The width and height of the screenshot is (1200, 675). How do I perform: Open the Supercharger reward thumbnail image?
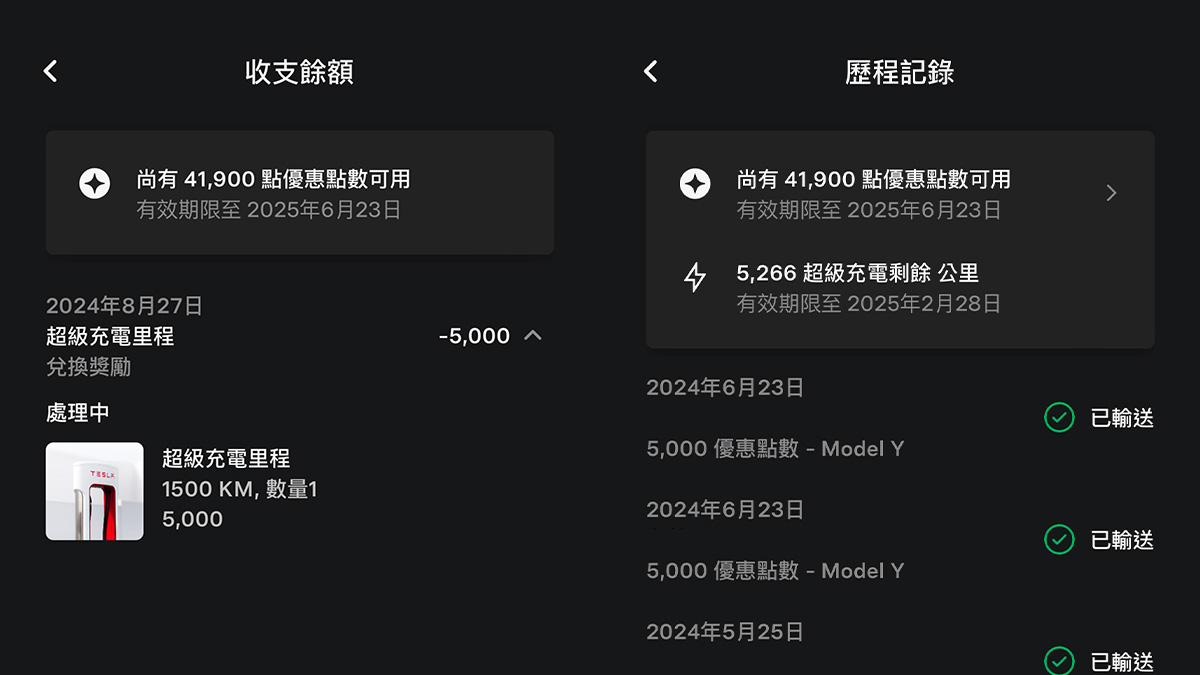click(95, 491)
